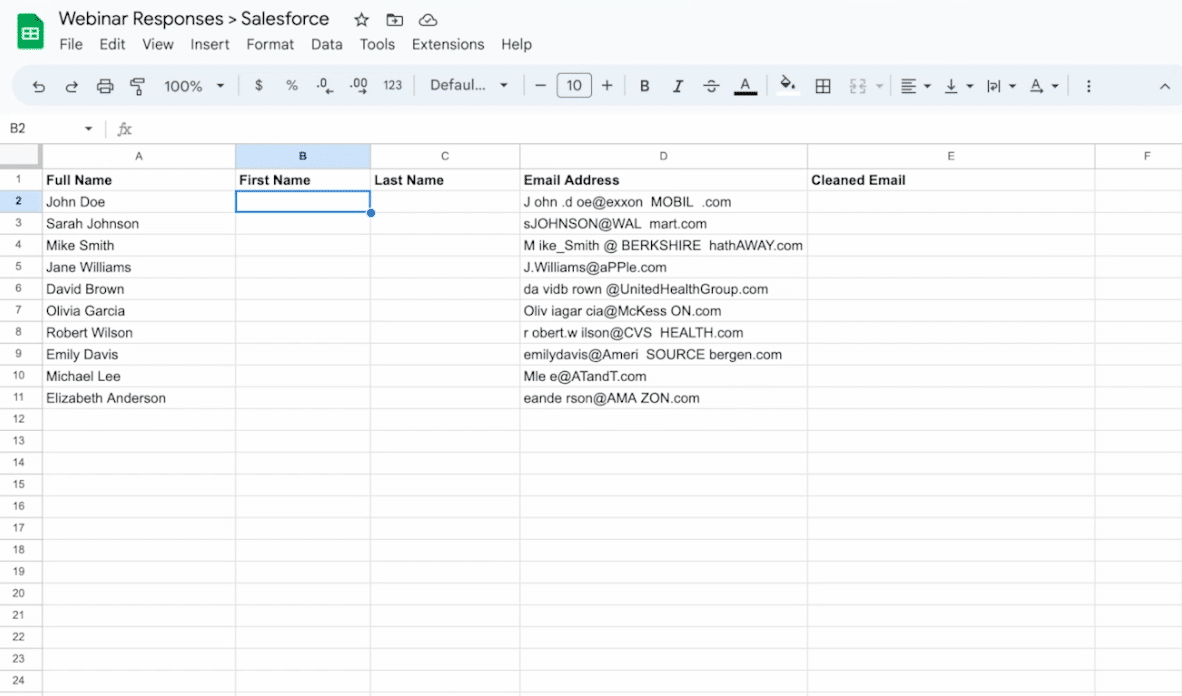This screenshot has height=696, width=1182.
Task: Open the zoom 100% dropdown
Action: [x=194, y=86]
